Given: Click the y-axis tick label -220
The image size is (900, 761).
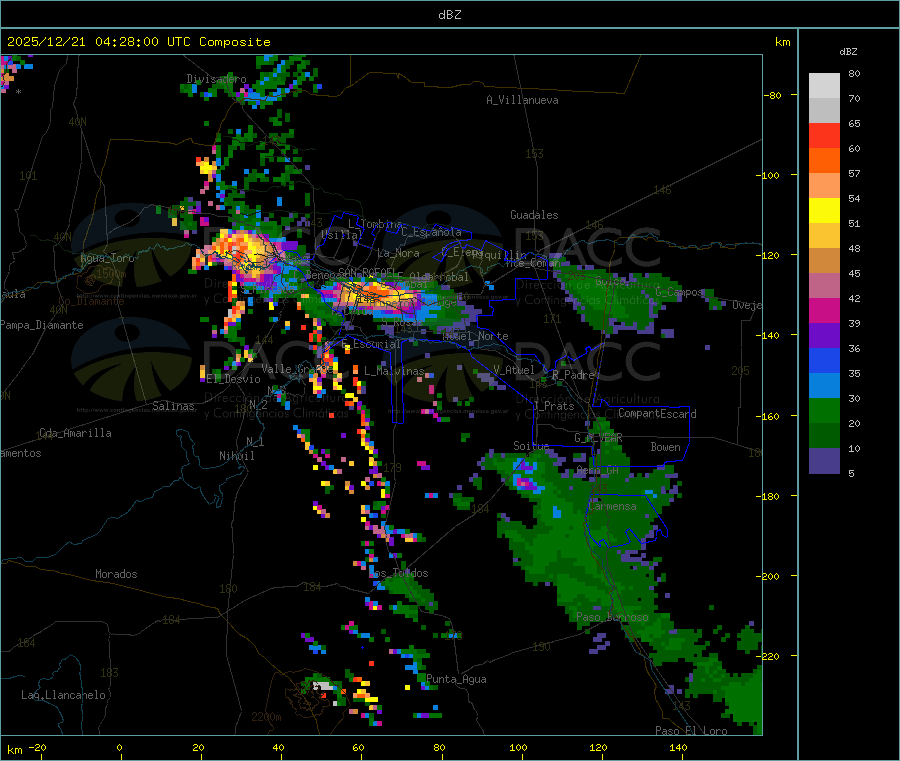Looking at the screenshot, I should point(769,656).
